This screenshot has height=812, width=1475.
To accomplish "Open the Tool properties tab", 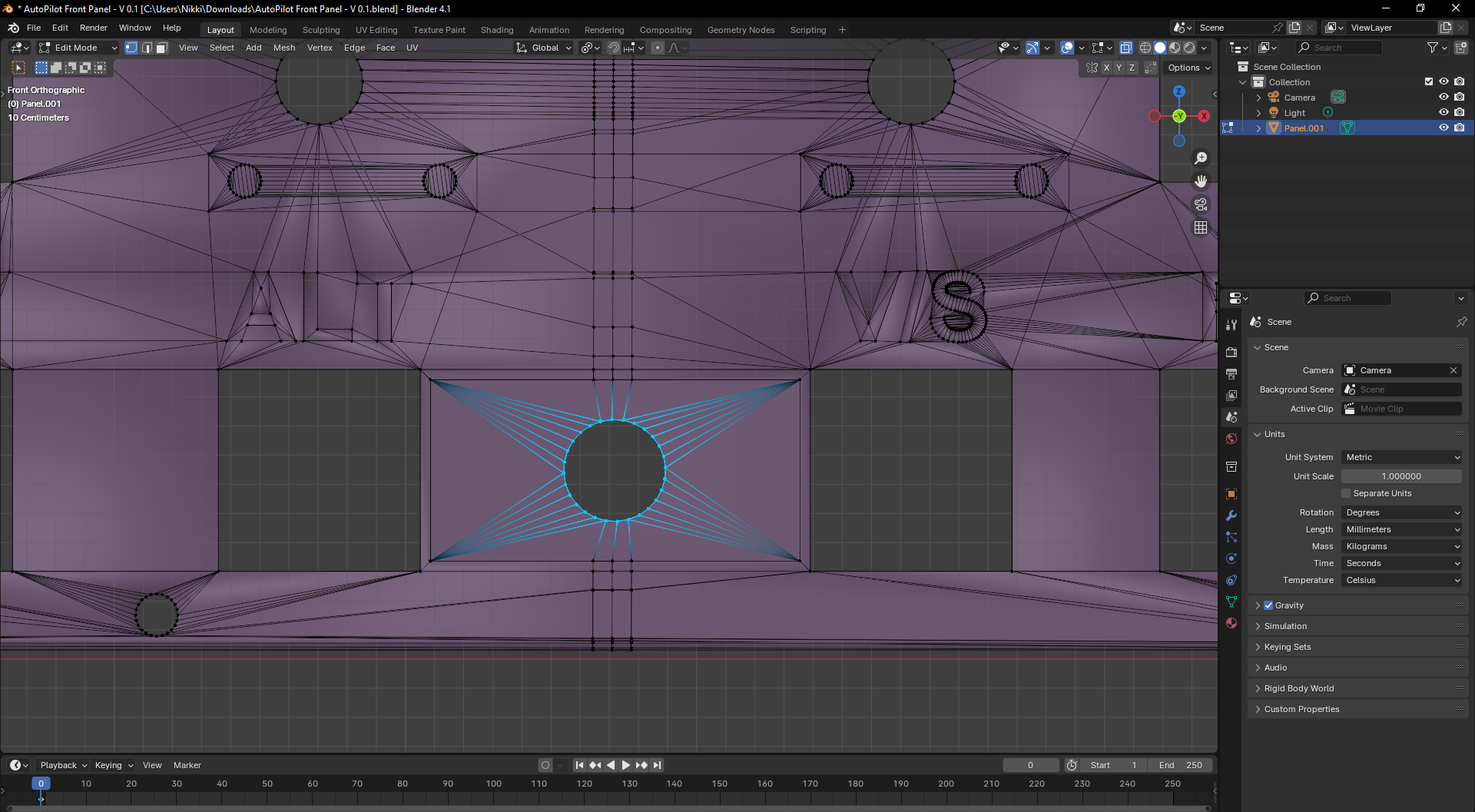I will 1231,325.
